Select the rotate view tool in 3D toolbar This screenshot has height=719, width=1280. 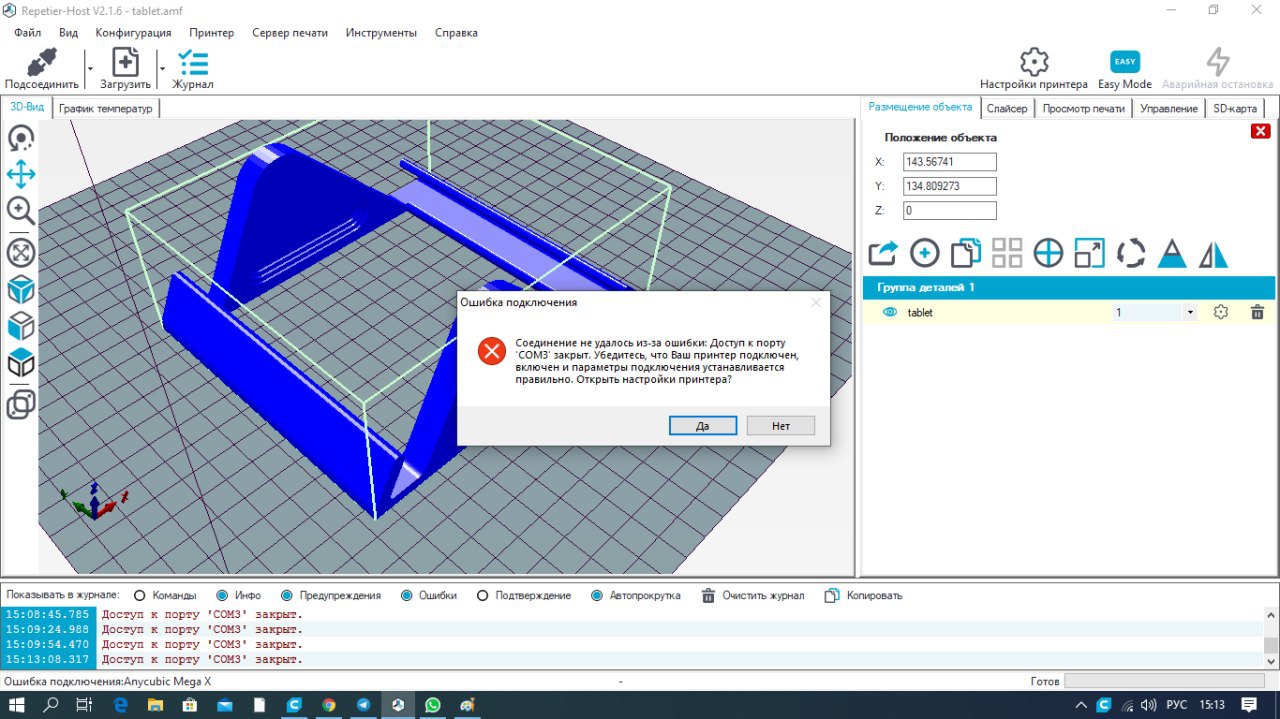click(21, 138)
